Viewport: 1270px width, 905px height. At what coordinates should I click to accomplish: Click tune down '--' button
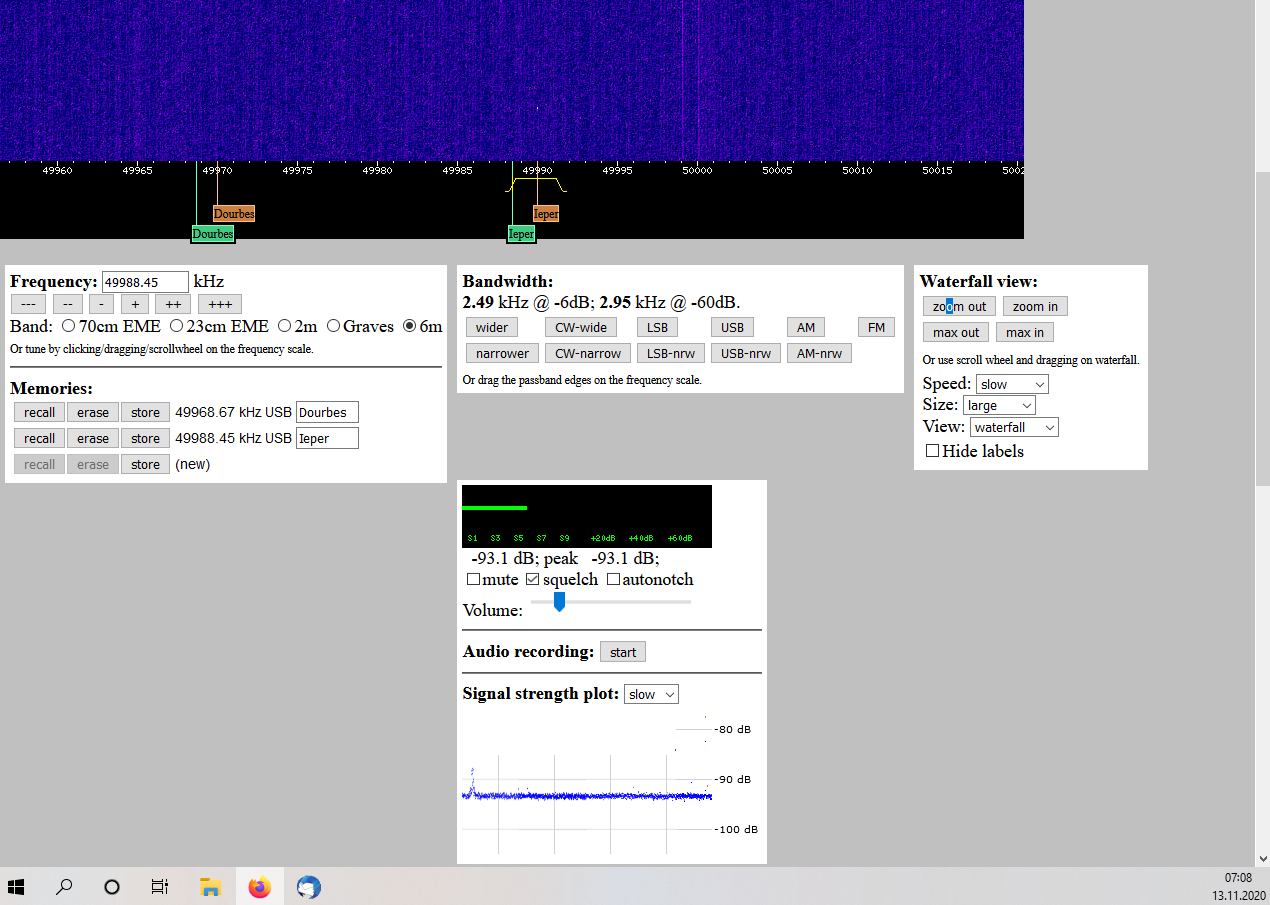pyautogui.click(x=67, y=304)
